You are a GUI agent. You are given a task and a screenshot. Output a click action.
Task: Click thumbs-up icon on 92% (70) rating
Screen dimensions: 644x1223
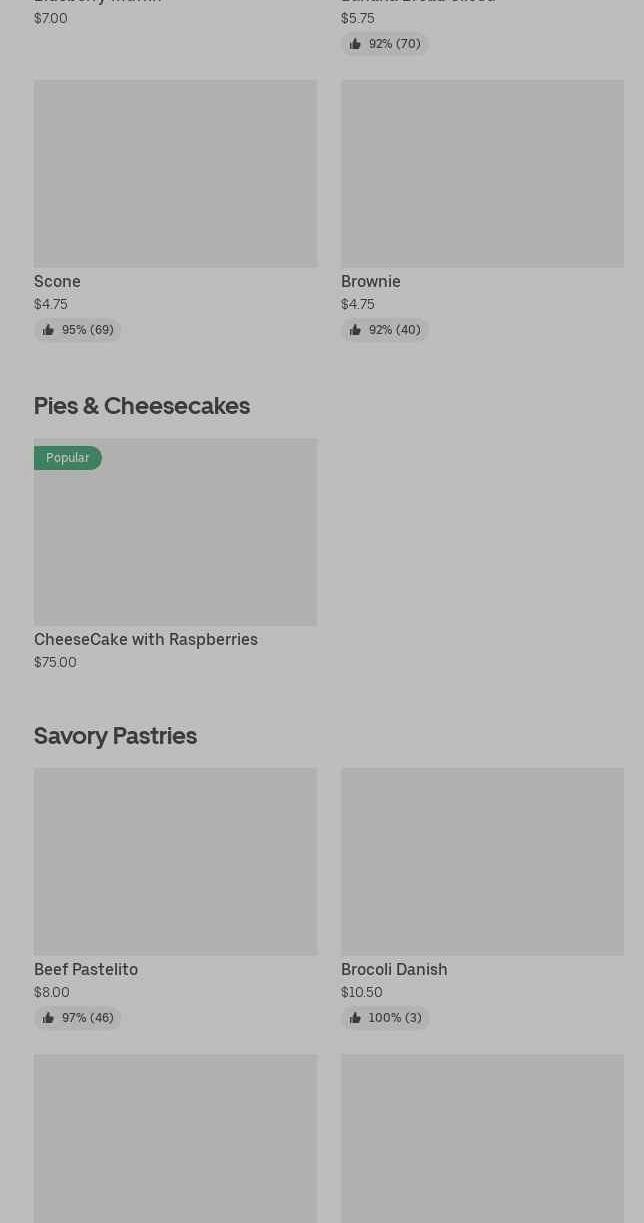point(355,44)
